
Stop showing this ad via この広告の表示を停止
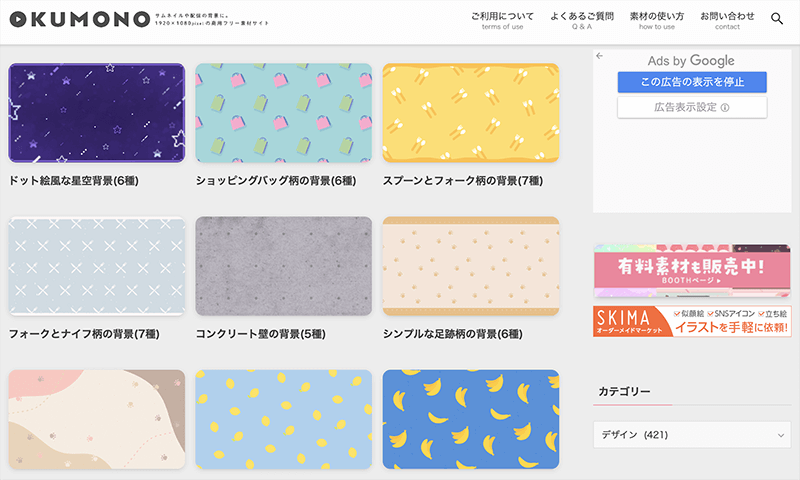(x=692, y=82)
